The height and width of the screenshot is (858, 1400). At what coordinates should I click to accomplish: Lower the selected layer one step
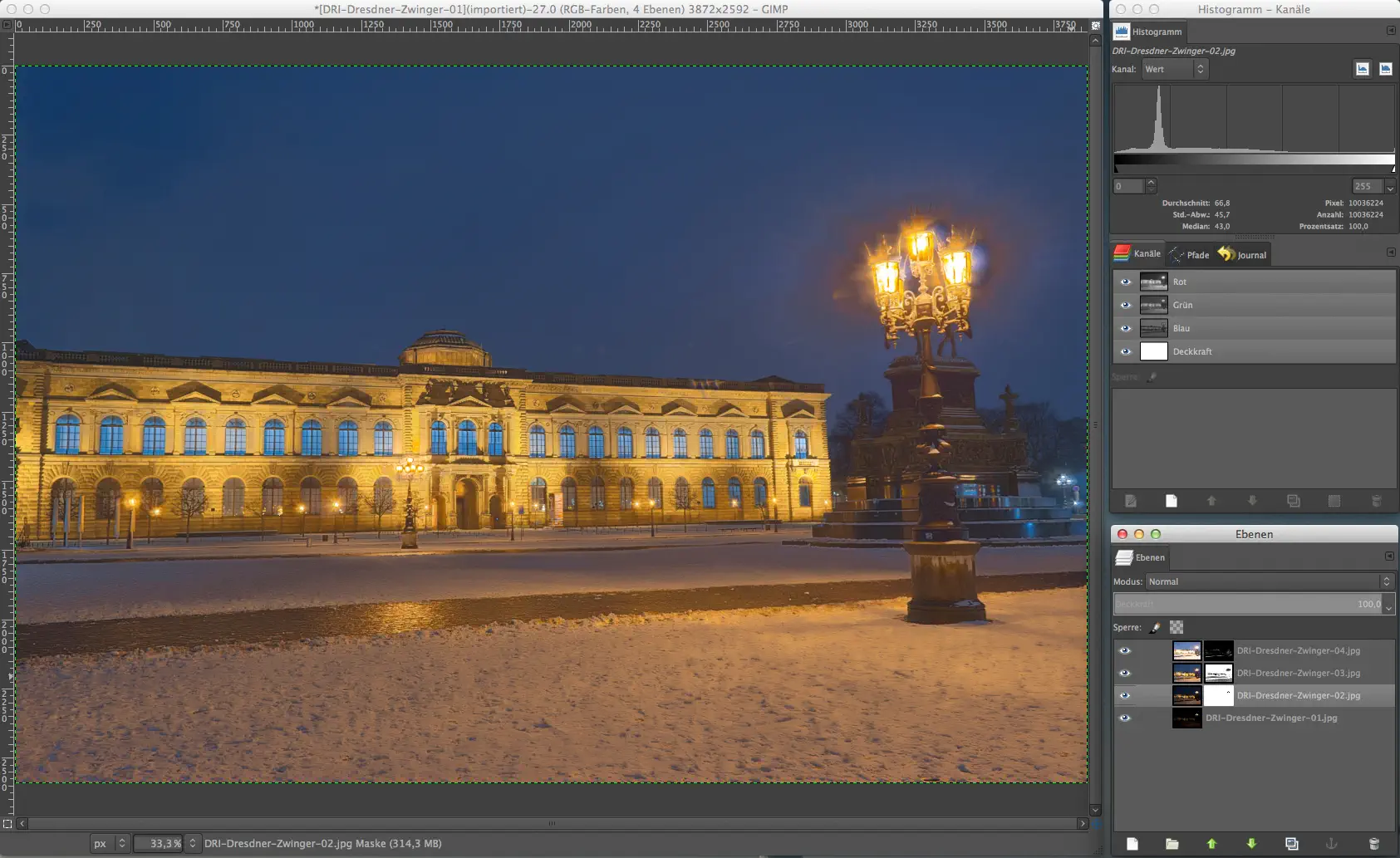pyautogui.click(x=1250, y=843)
